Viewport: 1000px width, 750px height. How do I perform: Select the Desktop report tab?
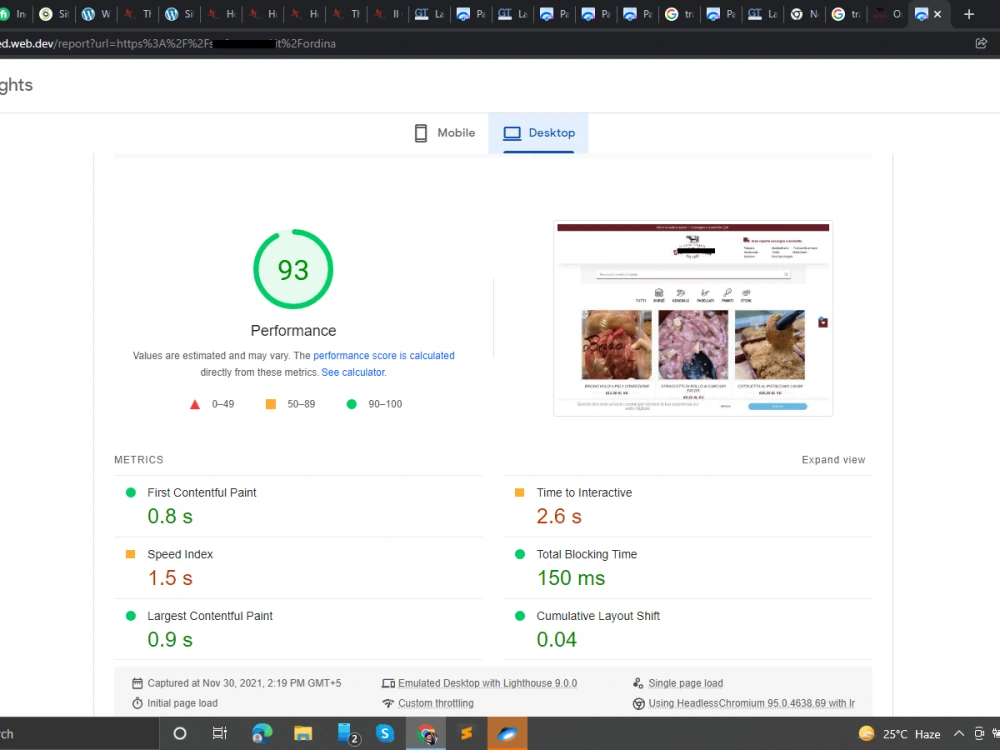coord(538,133)
